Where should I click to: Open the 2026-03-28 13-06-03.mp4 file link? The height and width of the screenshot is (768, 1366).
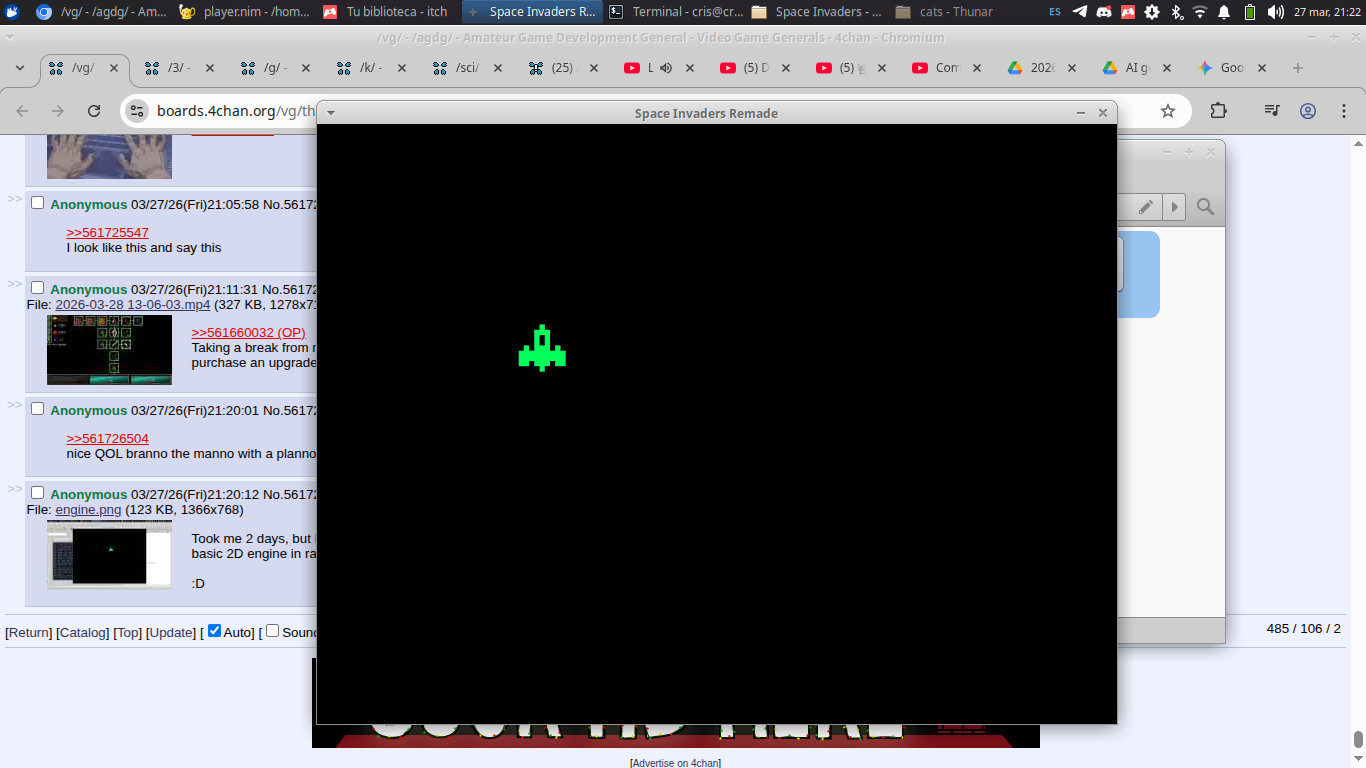point(133,304)
